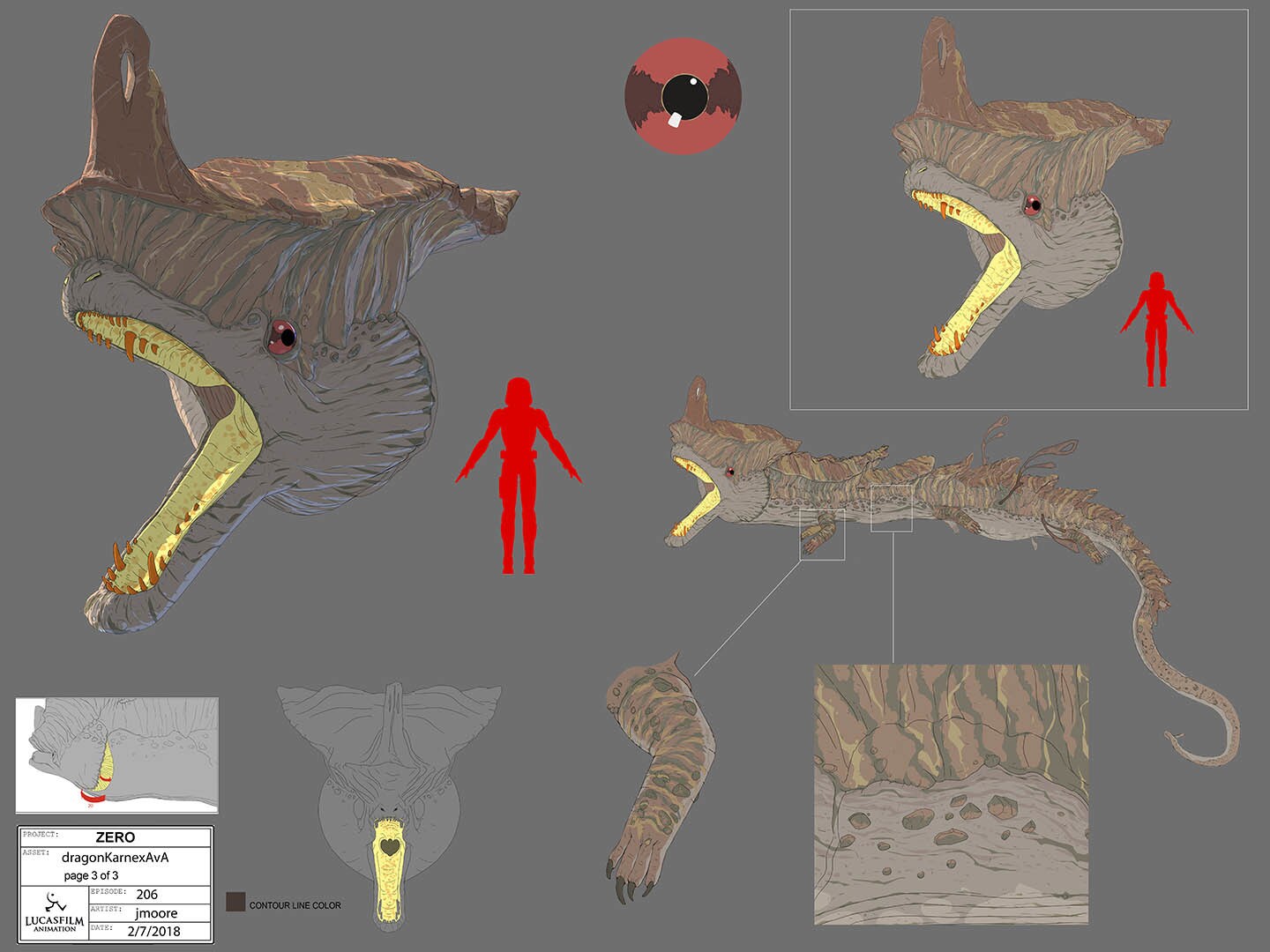This screenshot has width=1270, height=952.
Task: Click the Lucasfilm Animation logo
Action: coord(54,911)
